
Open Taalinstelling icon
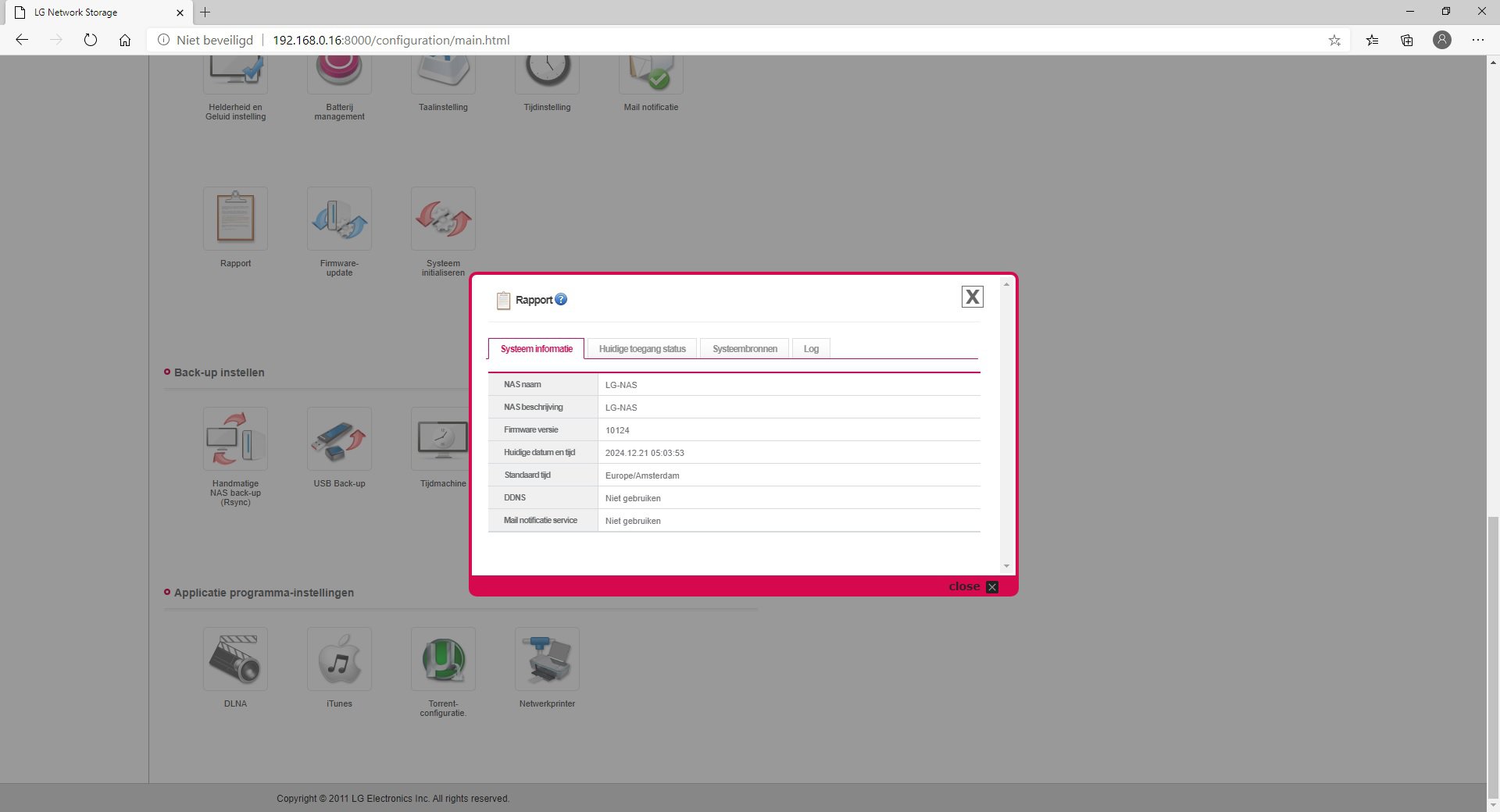(x=443, y=74)
